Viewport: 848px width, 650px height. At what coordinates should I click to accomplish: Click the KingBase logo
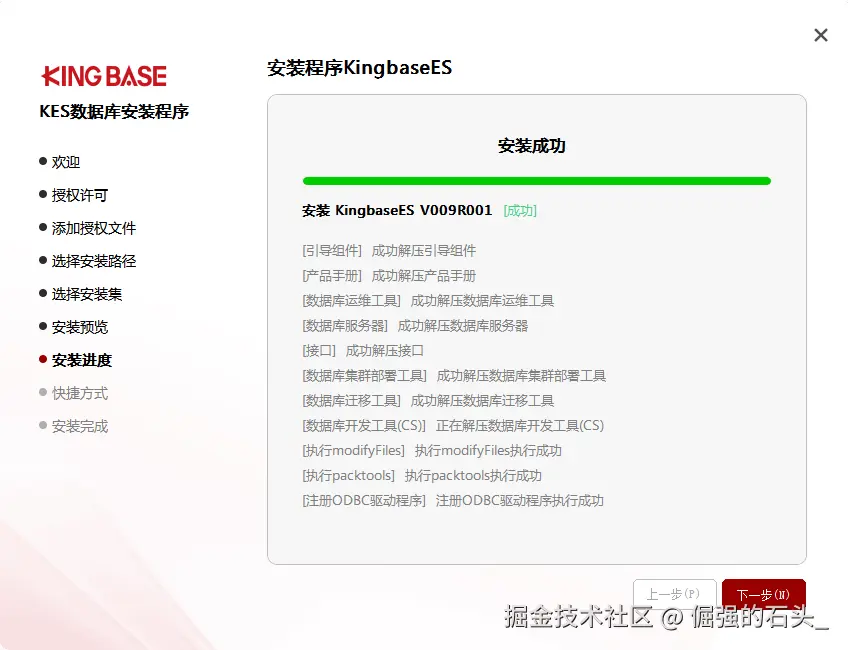coord(103,75)
